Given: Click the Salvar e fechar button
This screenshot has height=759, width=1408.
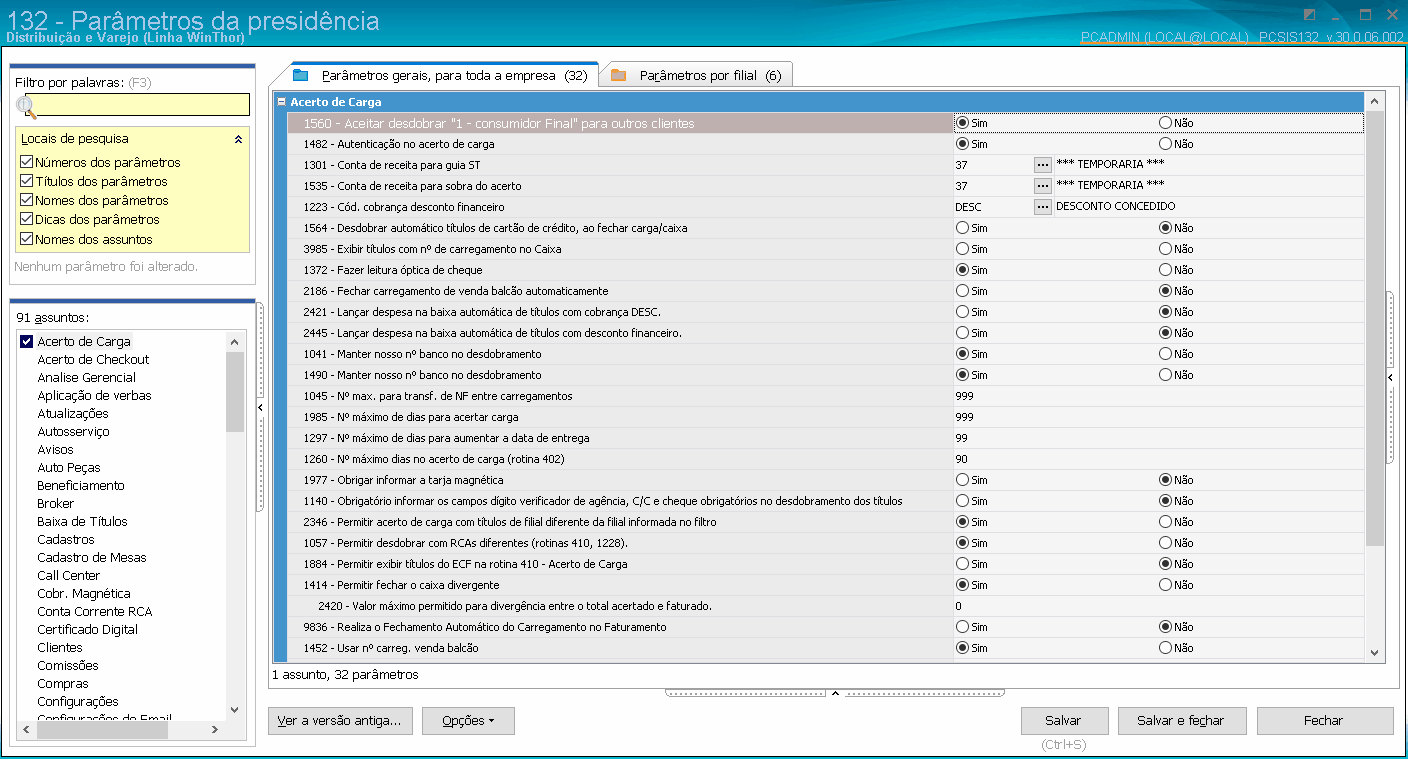Looking at the screenshot, I should (x=1183, y=721).
